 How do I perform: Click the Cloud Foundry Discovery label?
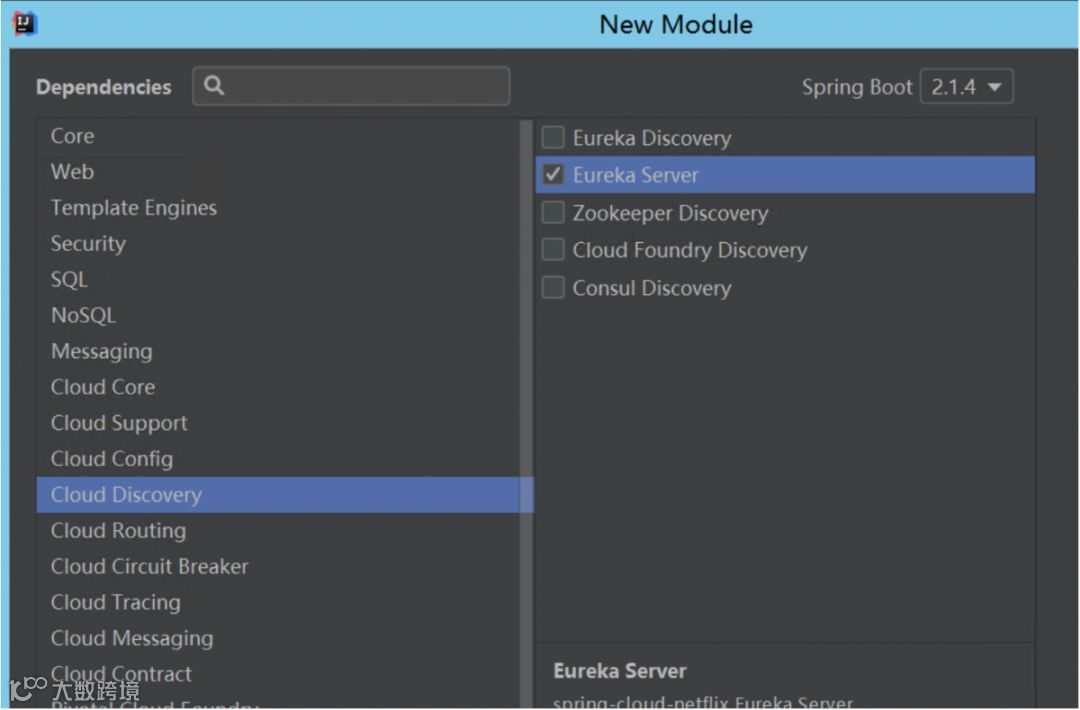pyautogui.click(x=689, y=250)
